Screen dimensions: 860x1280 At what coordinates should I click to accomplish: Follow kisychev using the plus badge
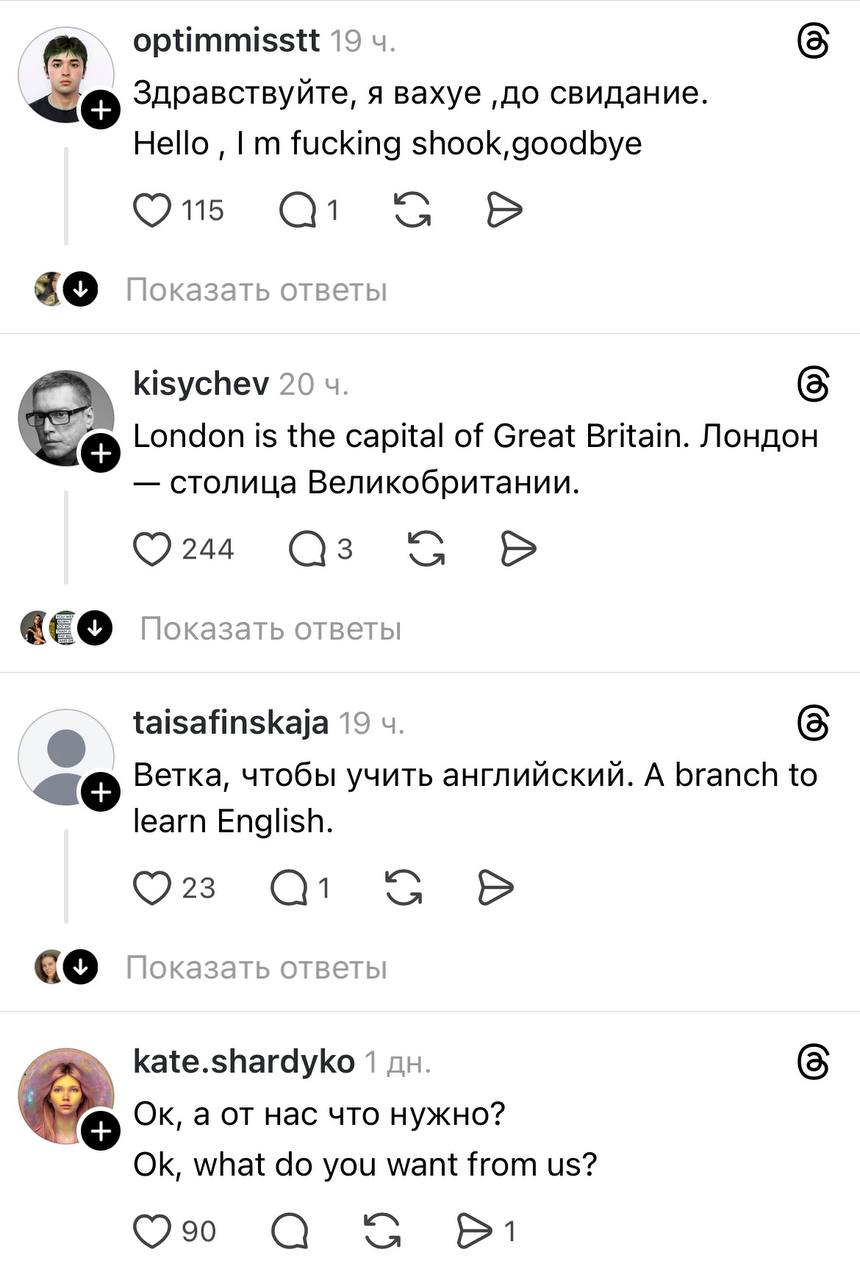point(101,455)
